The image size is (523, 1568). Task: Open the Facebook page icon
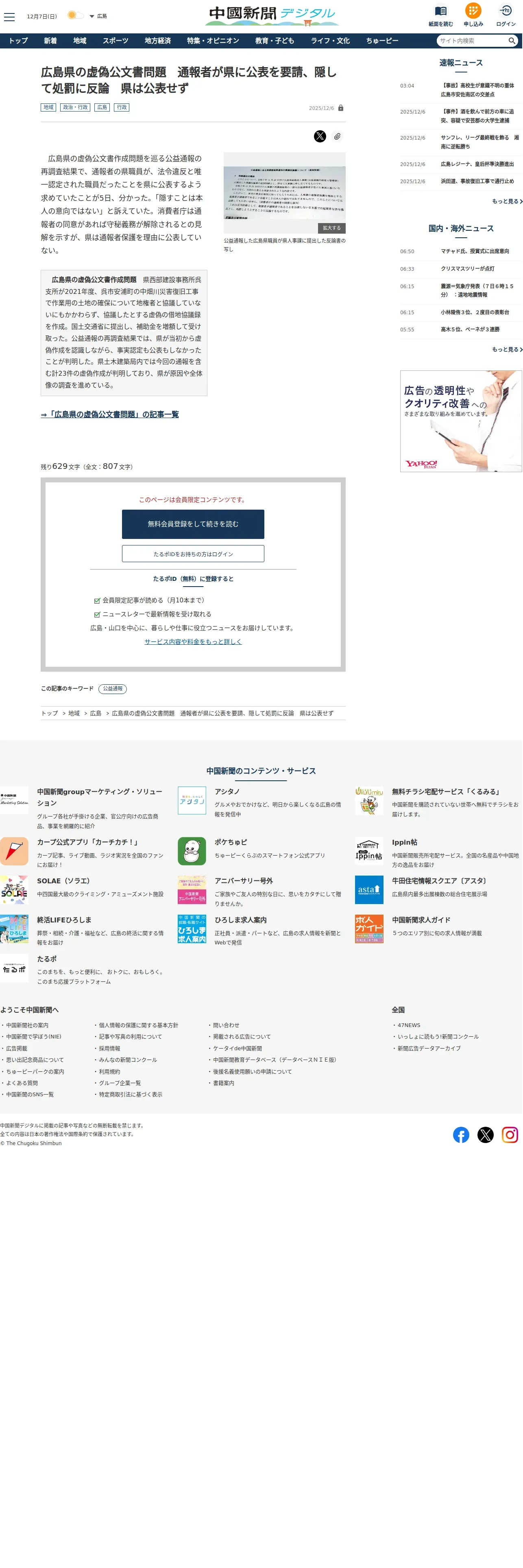pos(461,1135)
